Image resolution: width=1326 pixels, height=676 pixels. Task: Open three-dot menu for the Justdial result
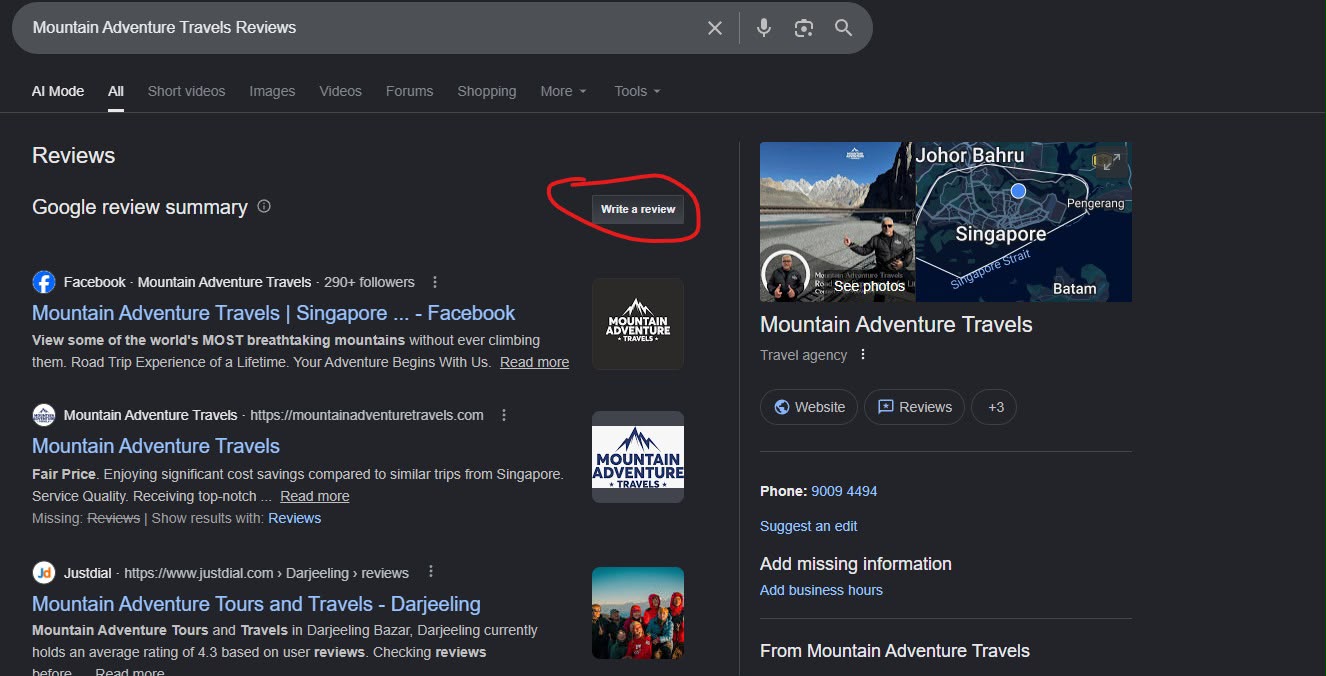tap(431, 572)
